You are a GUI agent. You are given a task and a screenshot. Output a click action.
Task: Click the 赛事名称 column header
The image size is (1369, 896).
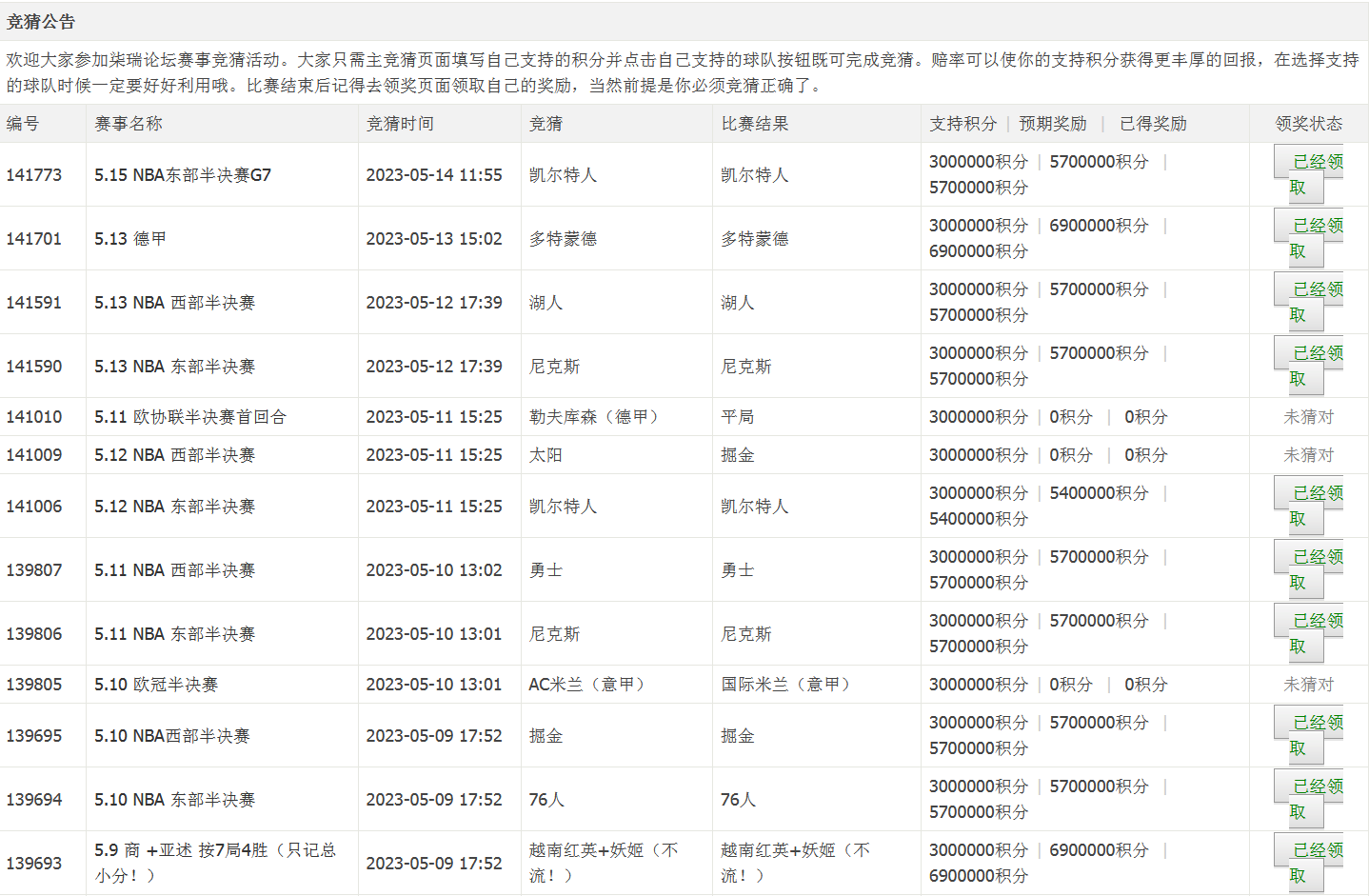129,124
